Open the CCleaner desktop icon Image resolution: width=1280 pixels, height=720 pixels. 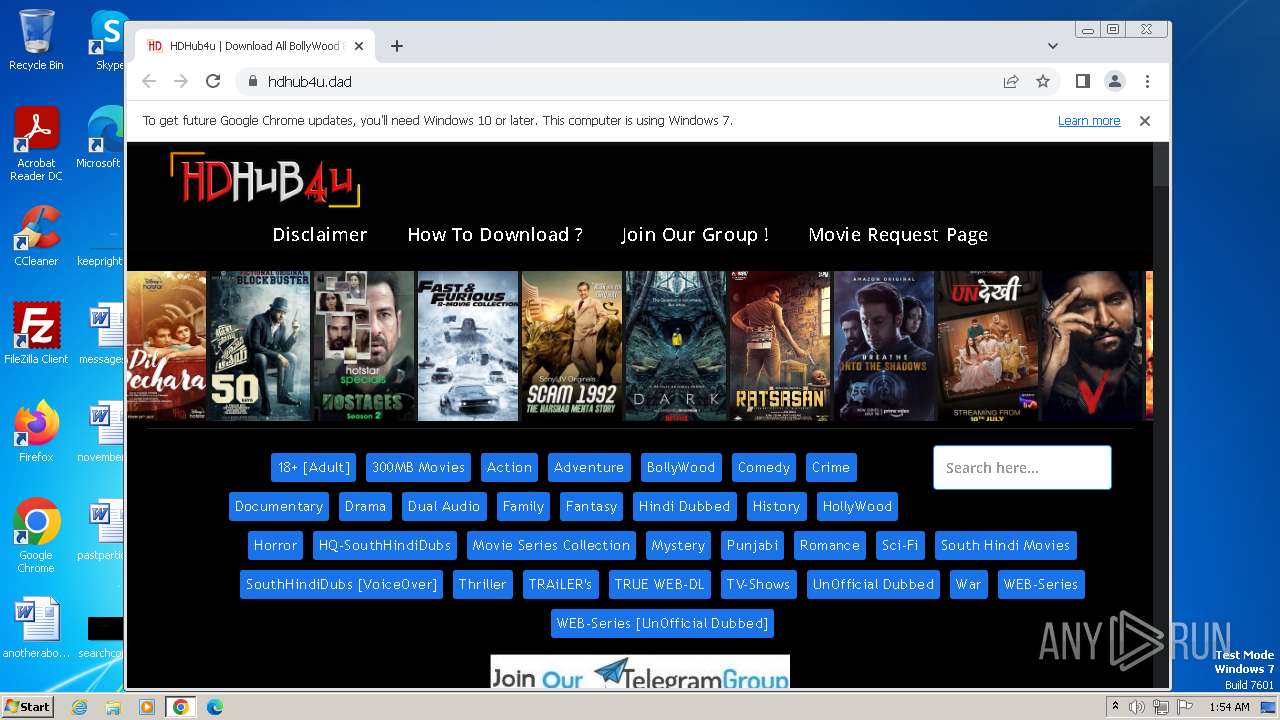click(36, 236)
